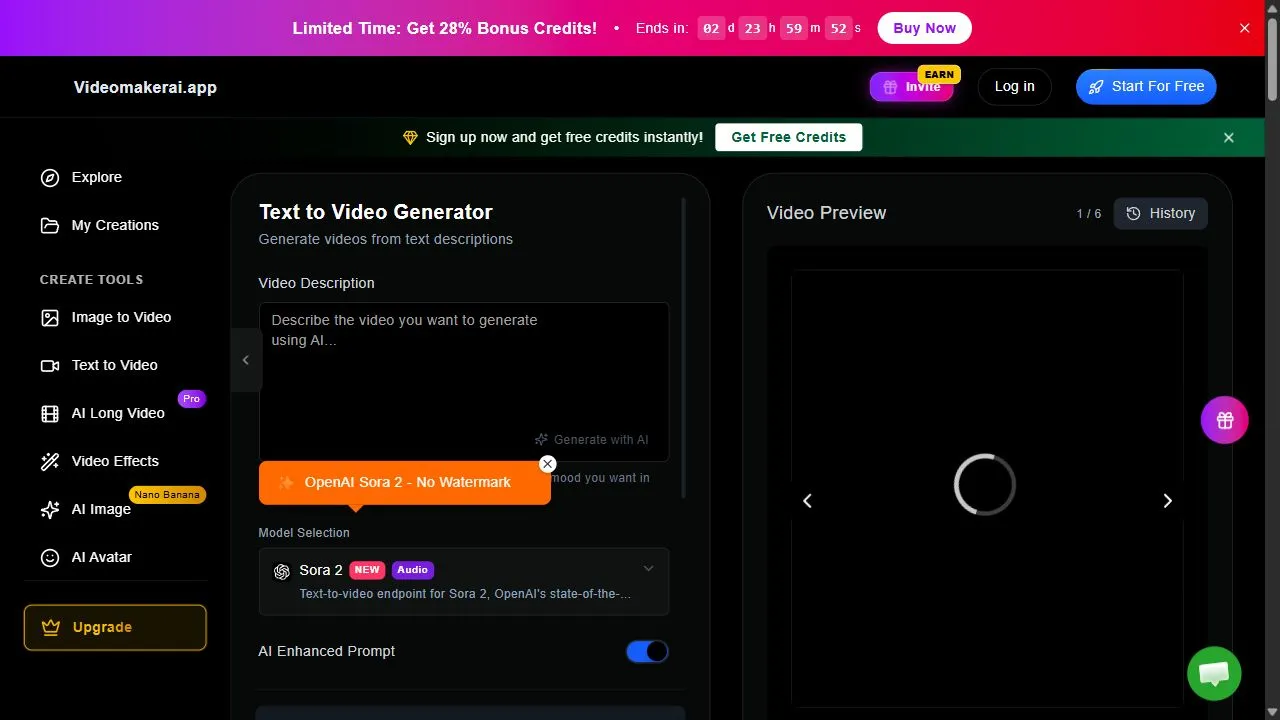The width and height of the screenshot is (1280, 720).
Task: Open the green chat support bubble
Action: click(1214, 673)
